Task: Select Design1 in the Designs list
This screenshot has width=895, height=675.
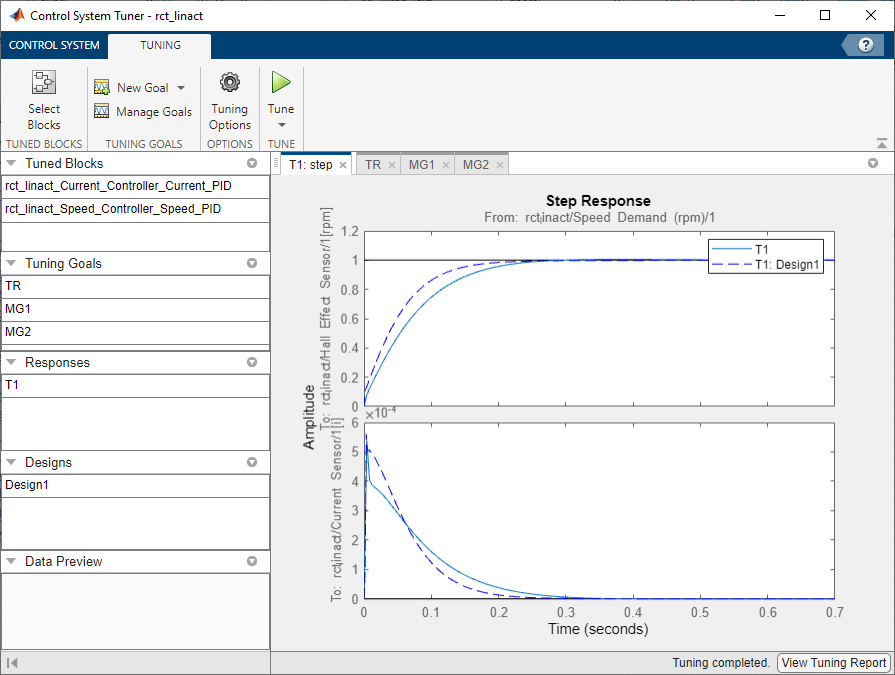Action: (27, 485)
